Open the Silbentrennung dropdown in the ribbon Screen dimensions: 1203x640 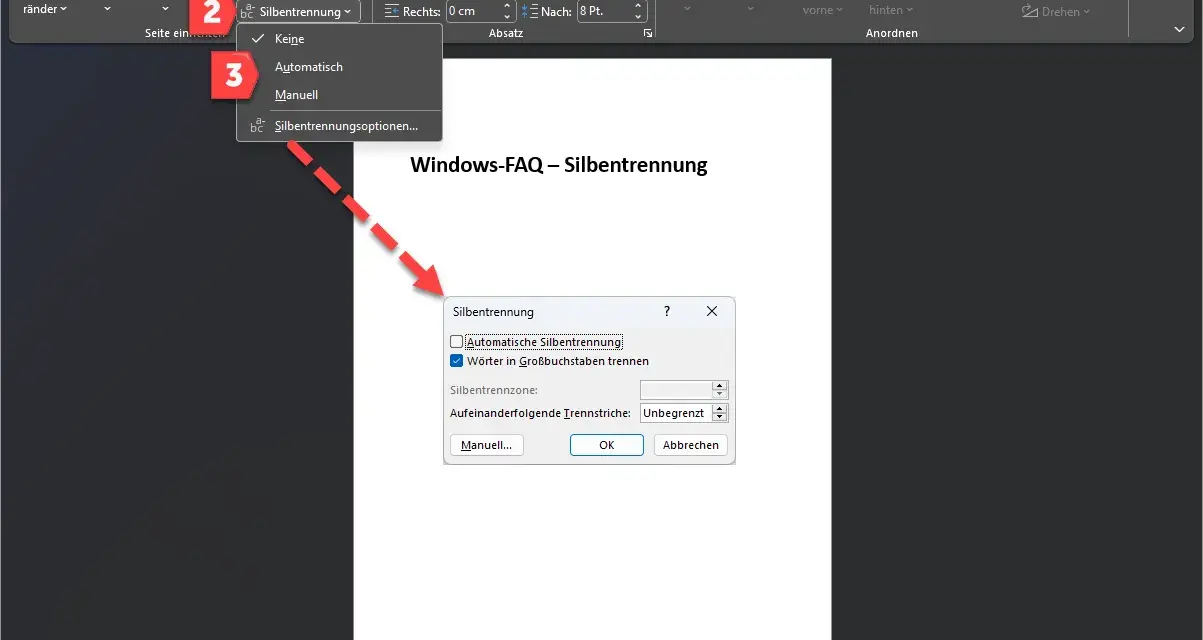[x=298, y=12]
